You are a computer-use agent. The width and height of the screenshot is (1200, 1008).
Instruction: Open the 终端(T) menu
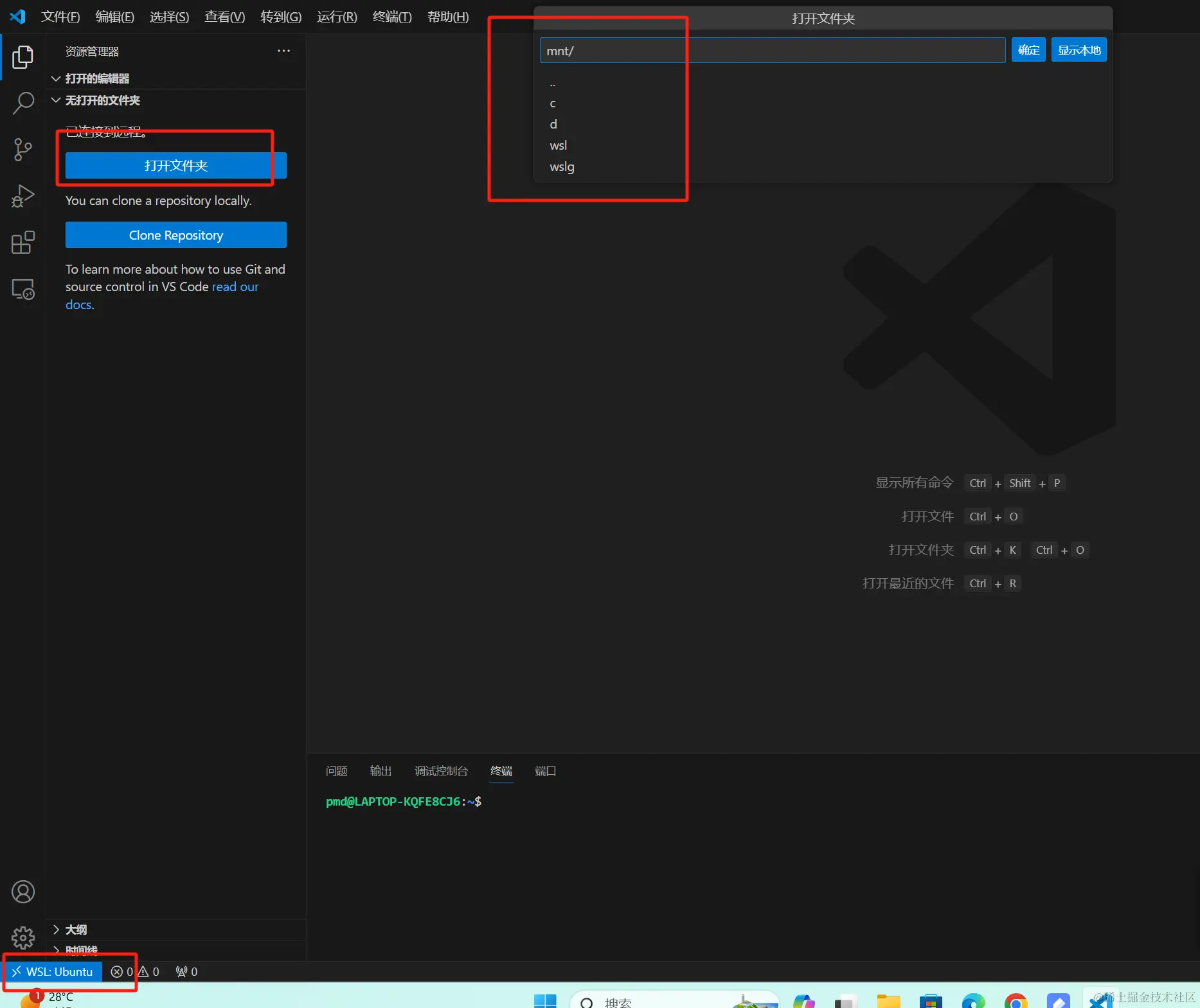(x=392, y=17)
